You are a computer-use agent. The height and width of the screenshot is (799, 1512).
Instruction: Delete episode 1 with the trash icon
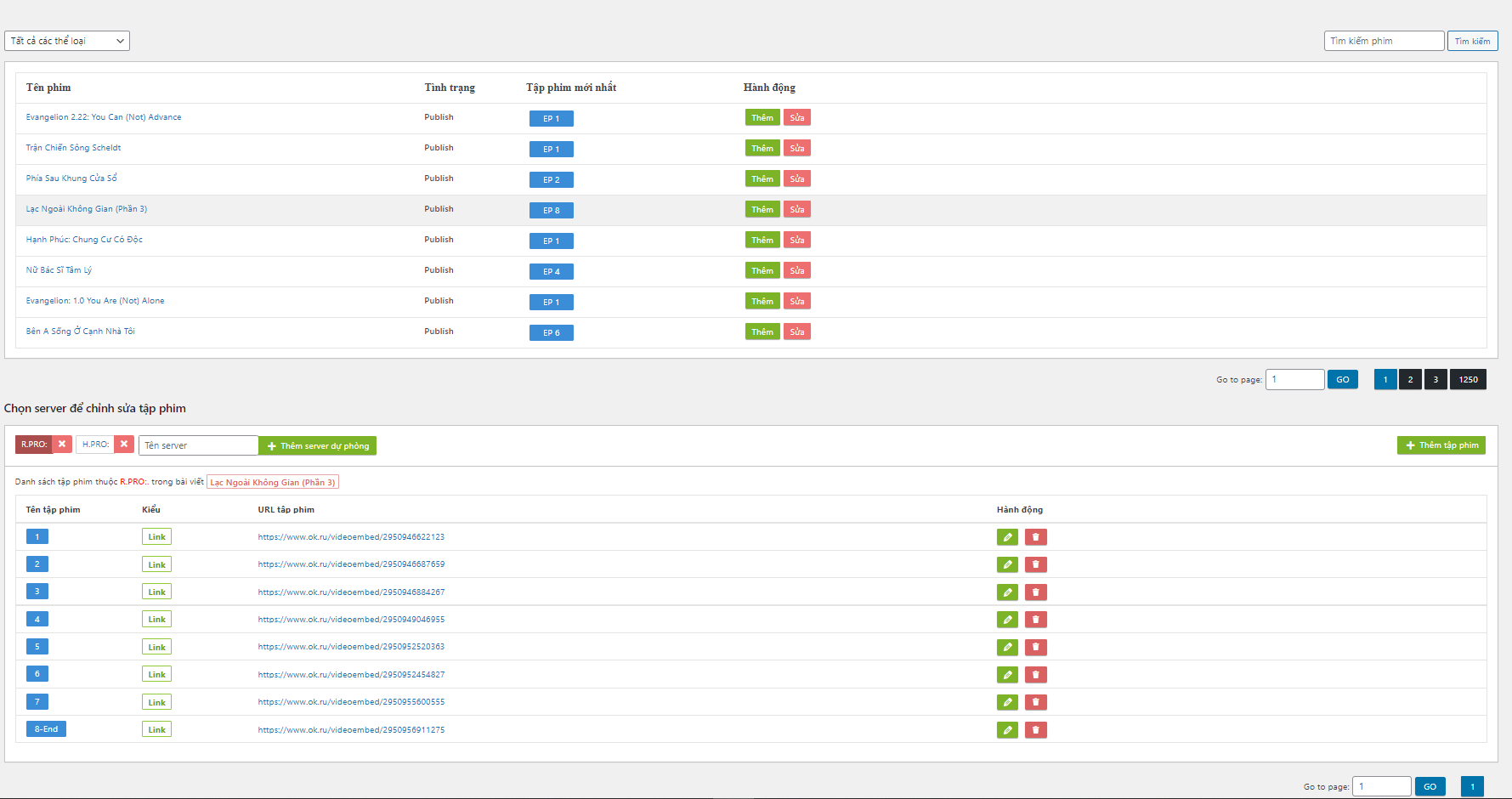1035,537
